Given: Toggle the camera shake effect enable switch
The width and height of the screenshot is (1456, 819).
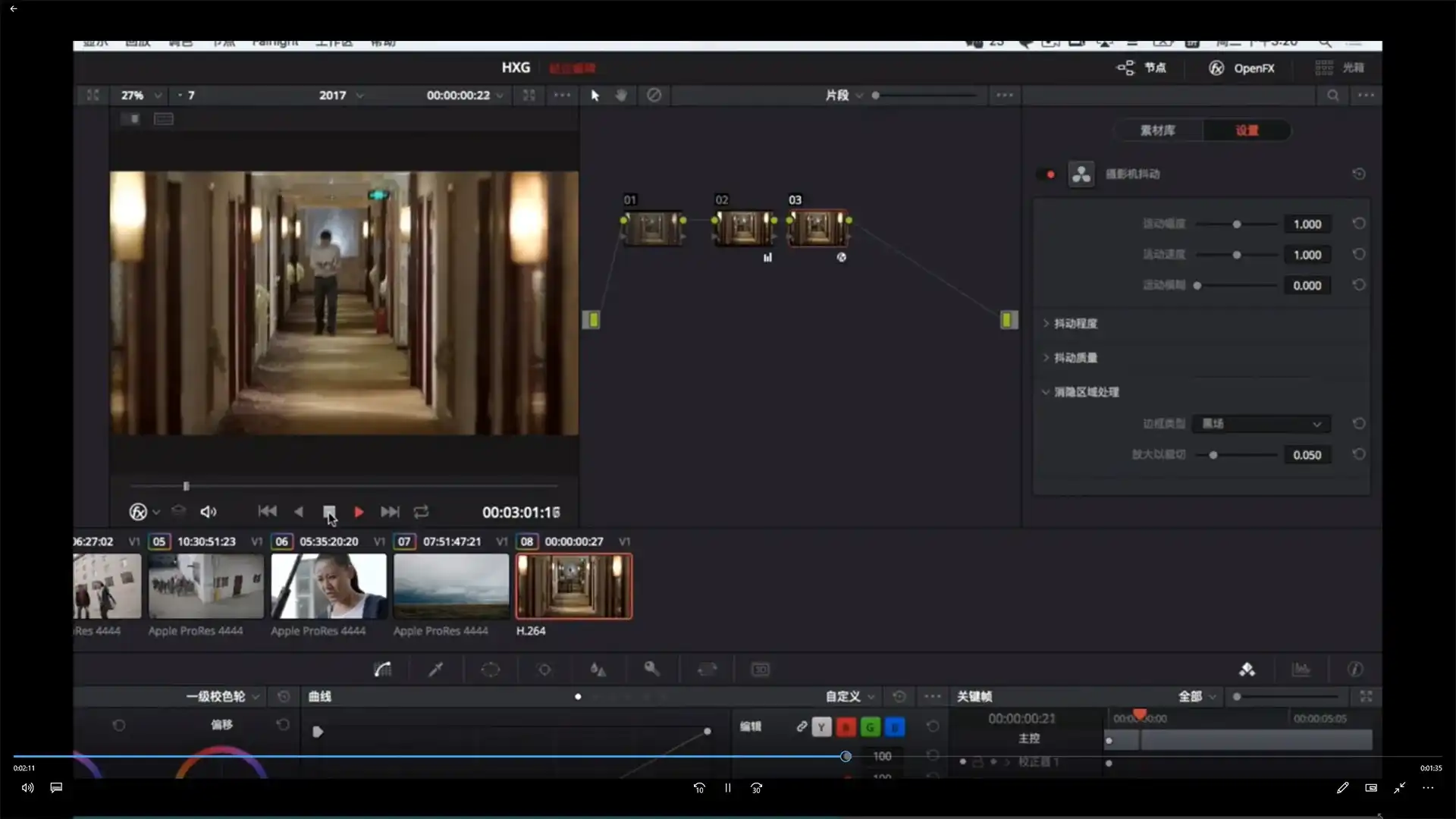Looking at the screenshot, I should coord(1050,174).
